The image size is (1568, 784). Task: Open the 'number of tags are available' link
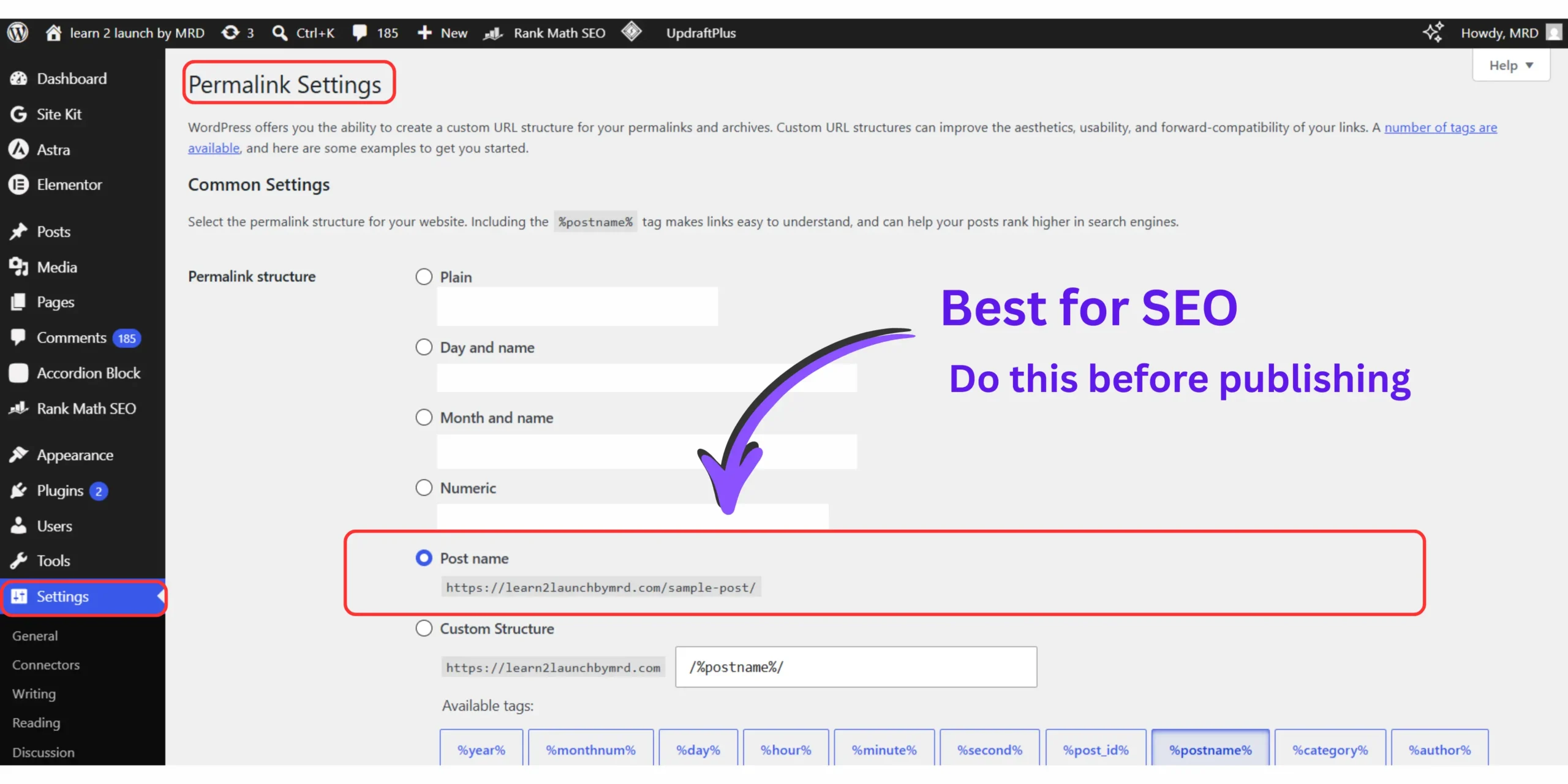coord(1441,127)
